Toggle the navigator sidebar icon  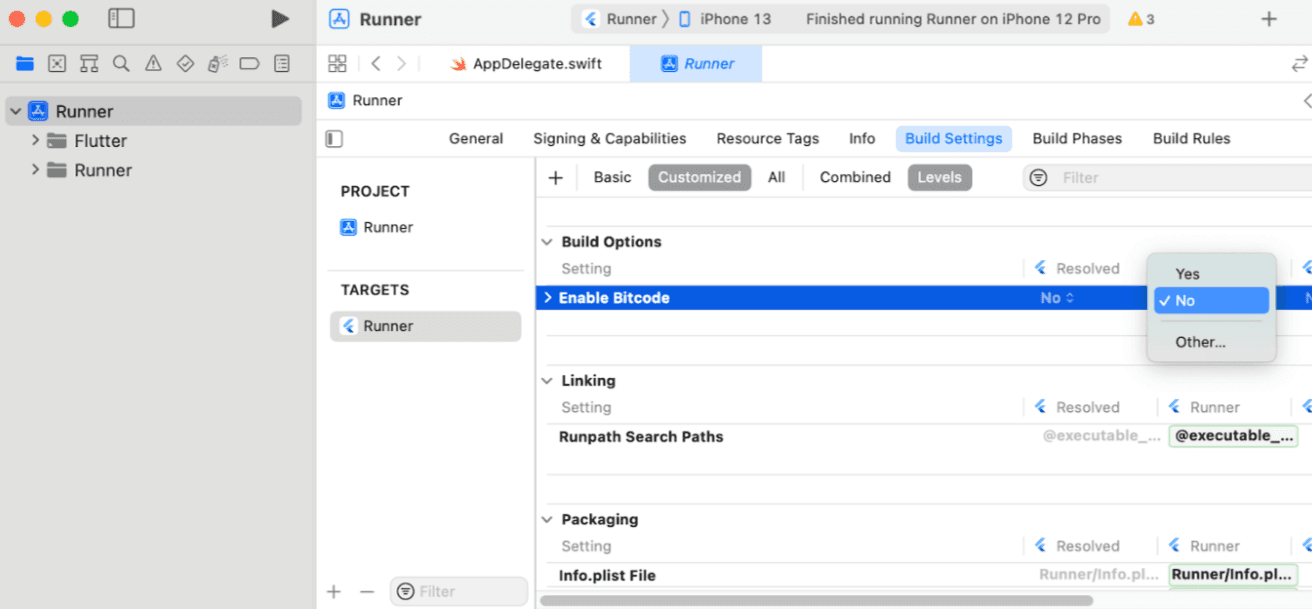pos(121,19)
